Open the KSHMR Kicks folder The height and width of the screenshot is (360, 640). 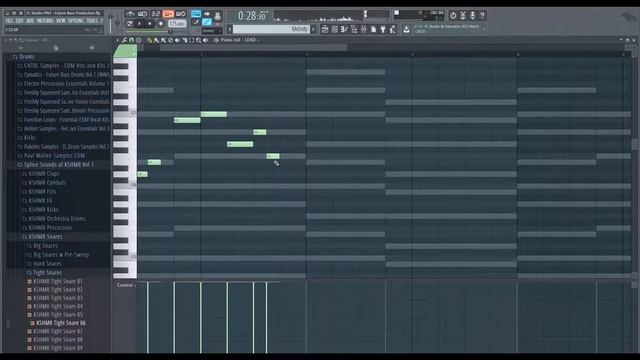pyautogui.click(x=42, y=209)
